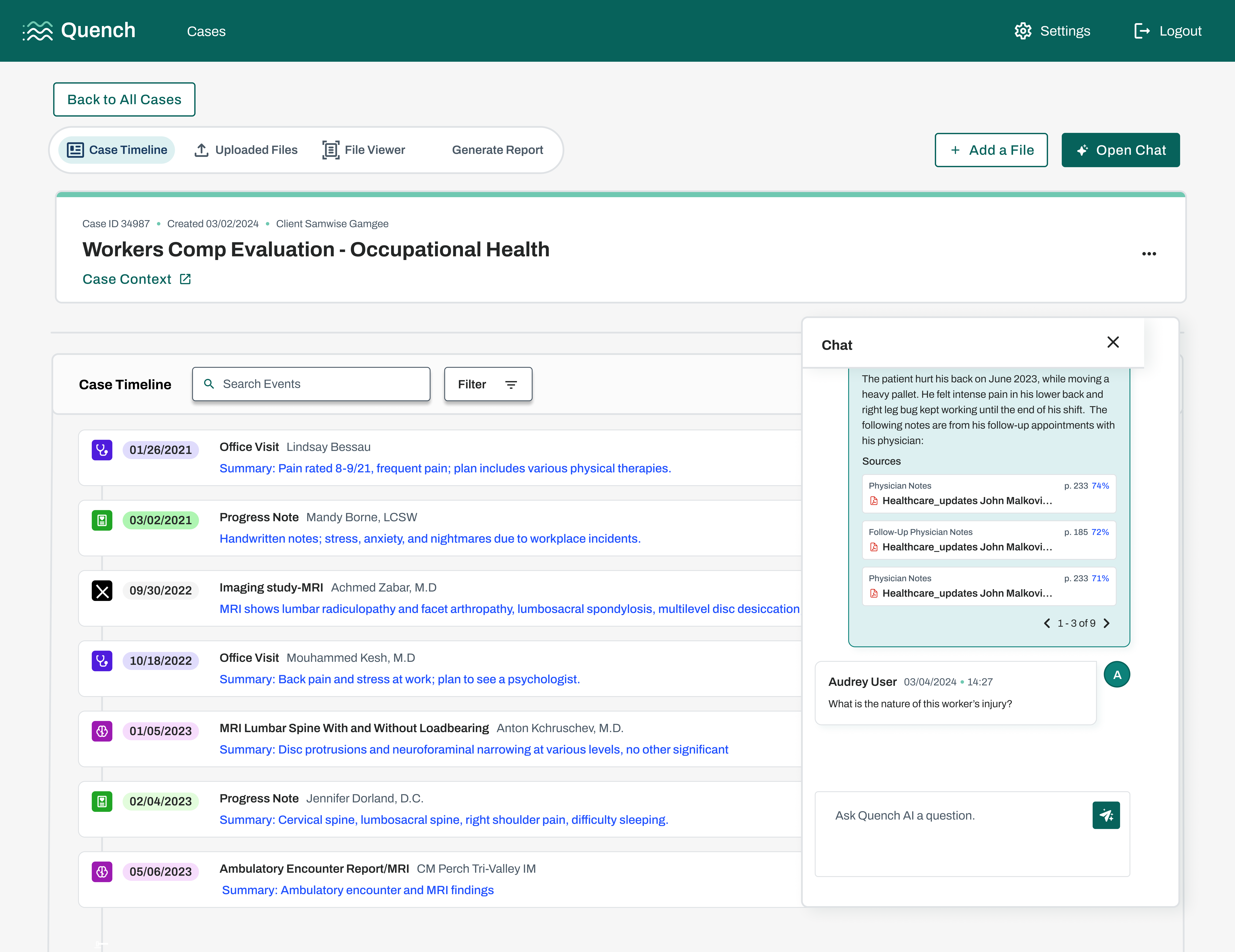Viewport: 1235px width, 952px height.
Task: Click PDF icon on 74% source
Action: 874,501
